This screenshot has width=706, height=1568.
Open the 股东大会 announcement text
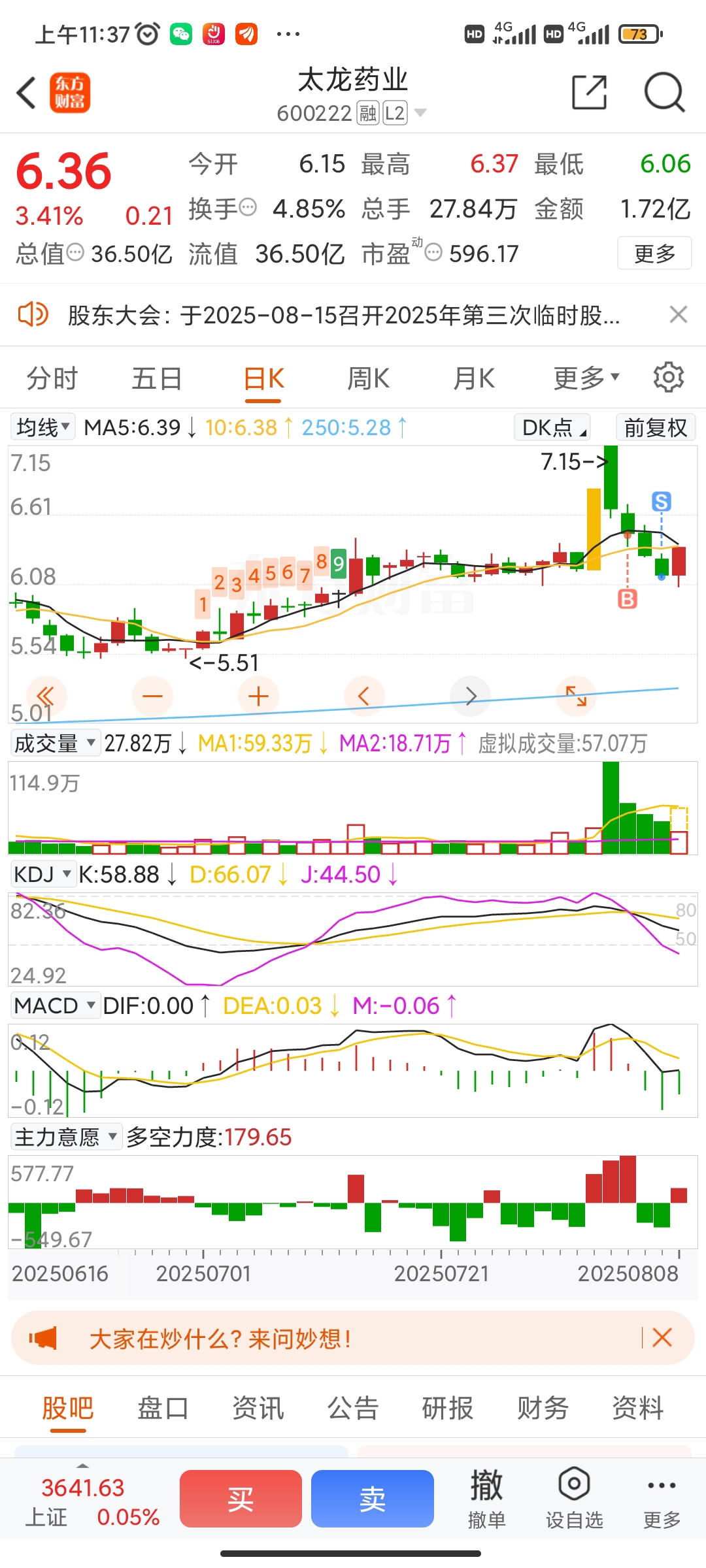(x=344, y=316)
